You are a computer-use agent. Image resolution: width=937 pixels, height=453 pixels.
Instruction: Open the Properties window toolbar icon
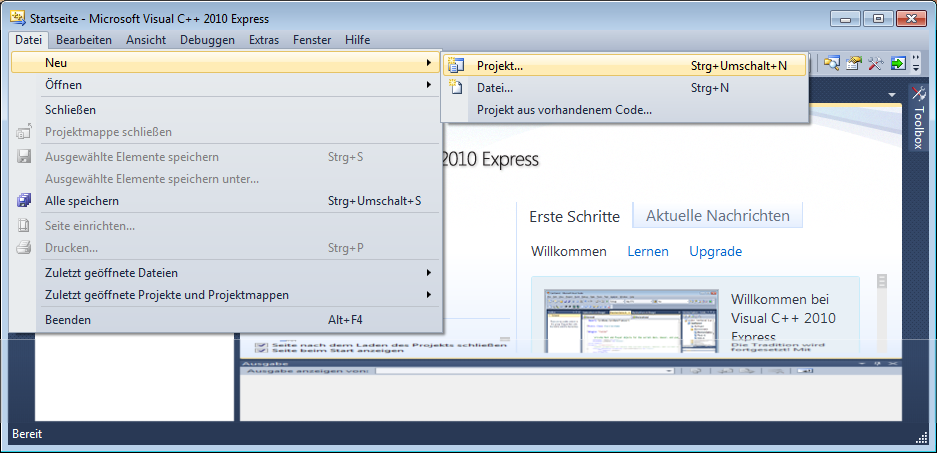(853, 64)
